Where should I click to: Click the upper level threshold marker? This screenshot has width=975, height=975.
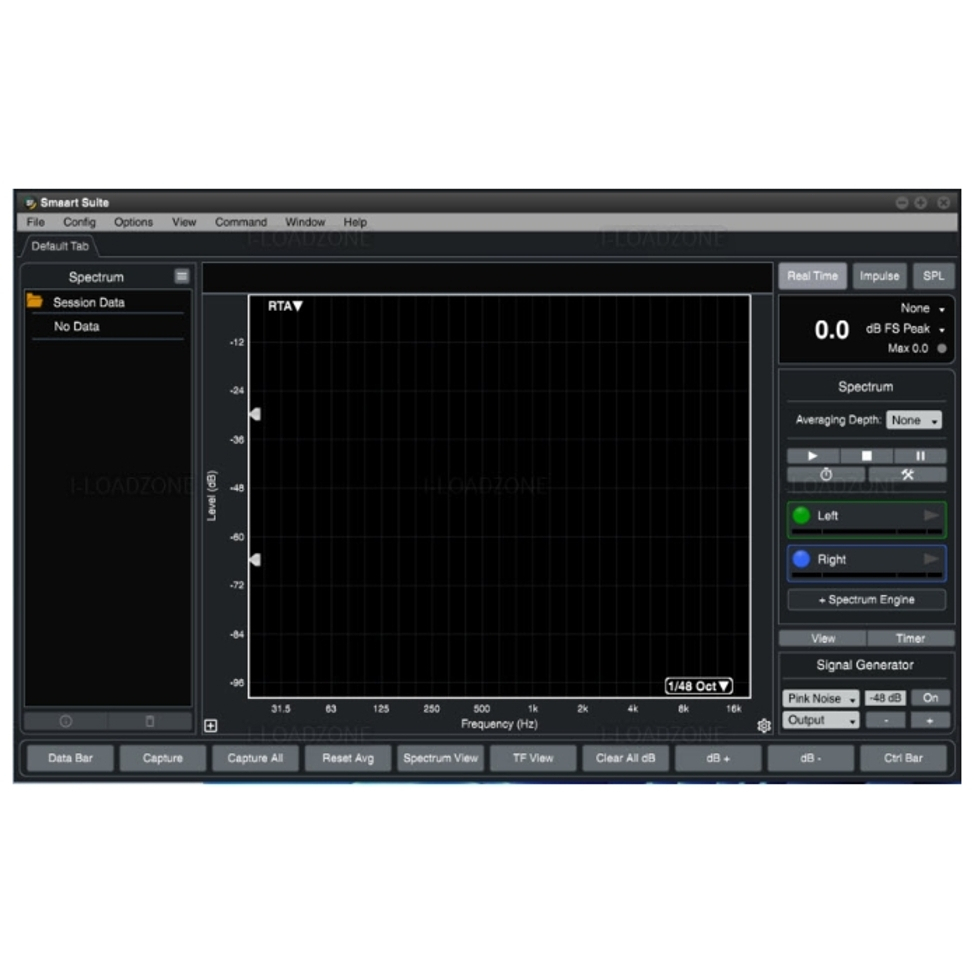(x=255, y=414)
